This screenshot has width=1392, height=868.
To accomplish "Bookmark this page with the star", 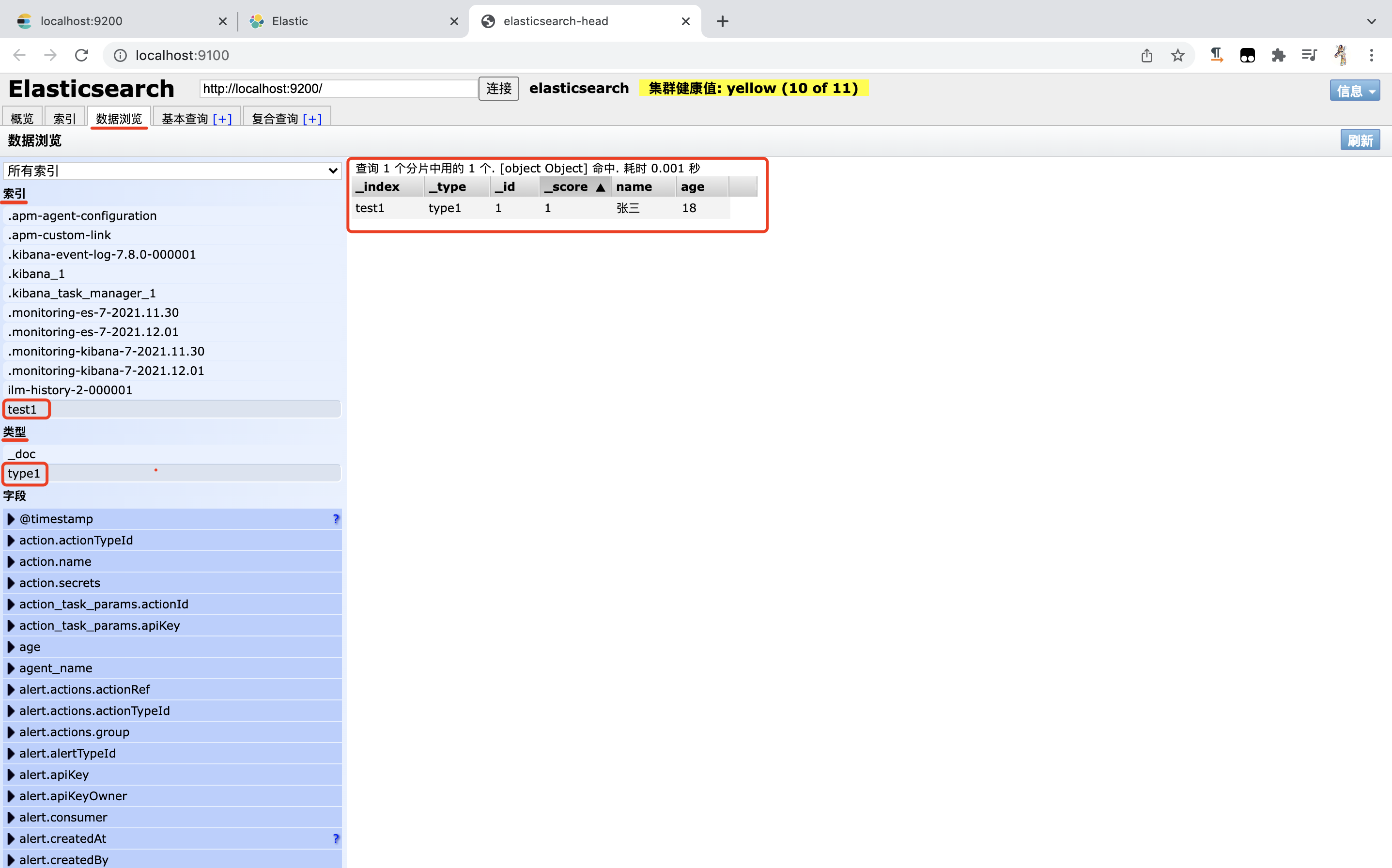I will 1178,55.
